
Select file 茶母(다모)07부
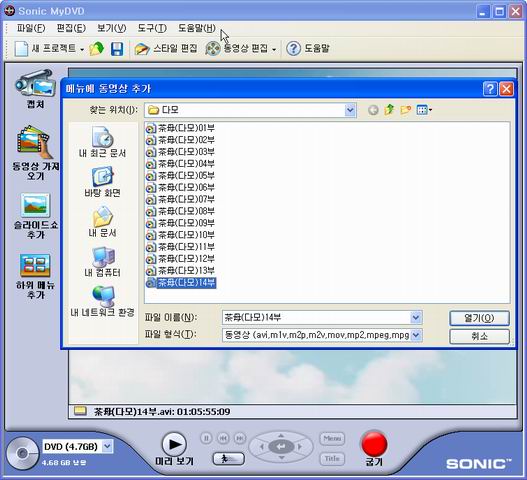coord(180,199)
